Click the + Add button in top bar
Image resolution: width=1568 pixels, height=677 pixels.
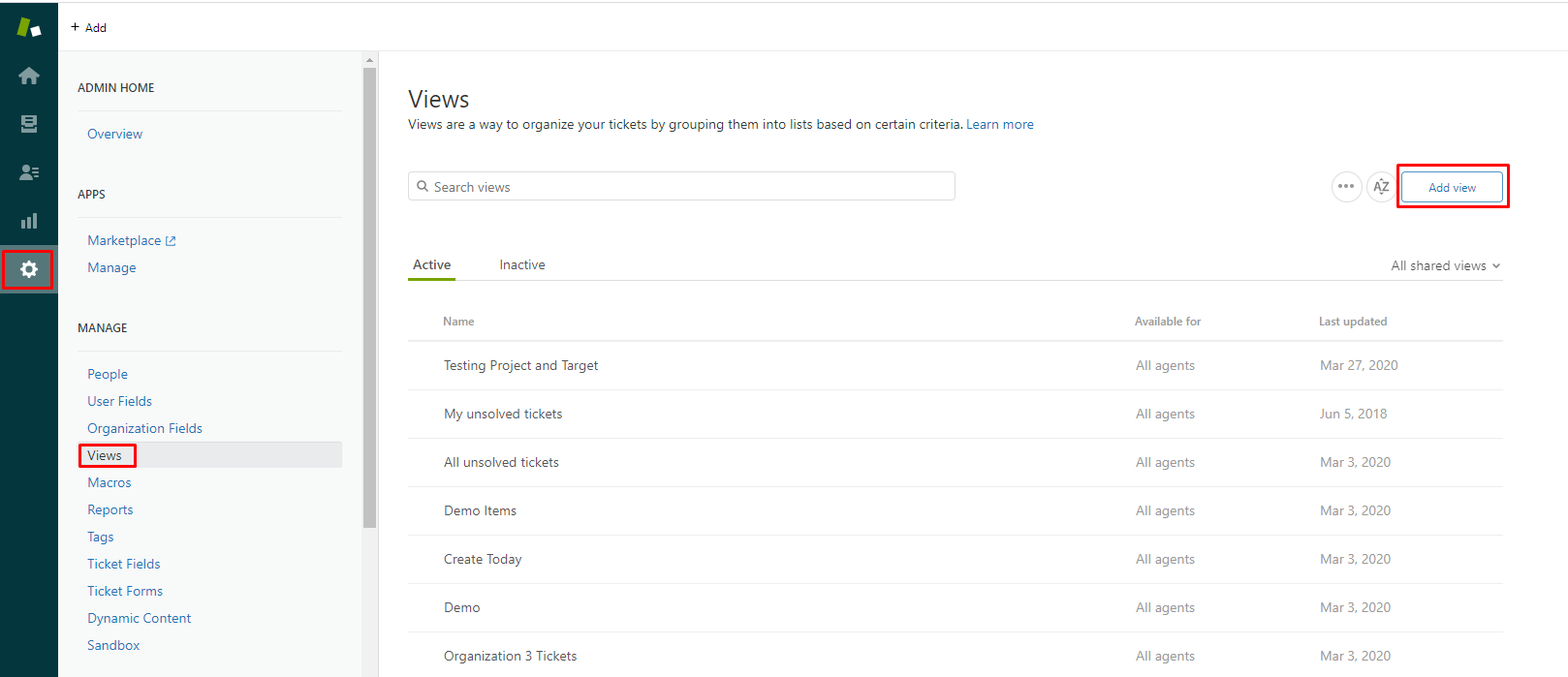pos(89,27)
